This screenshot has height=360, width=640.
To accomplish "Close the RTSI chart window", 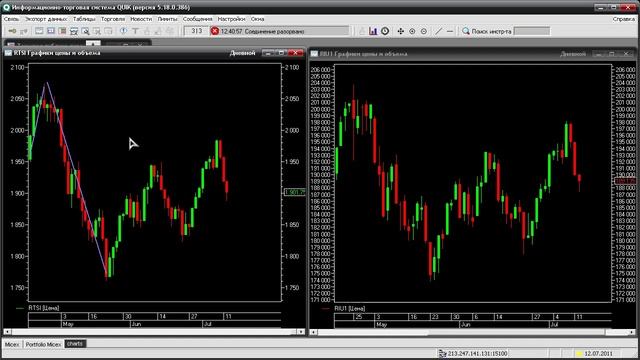I will [x=296, y=53].
